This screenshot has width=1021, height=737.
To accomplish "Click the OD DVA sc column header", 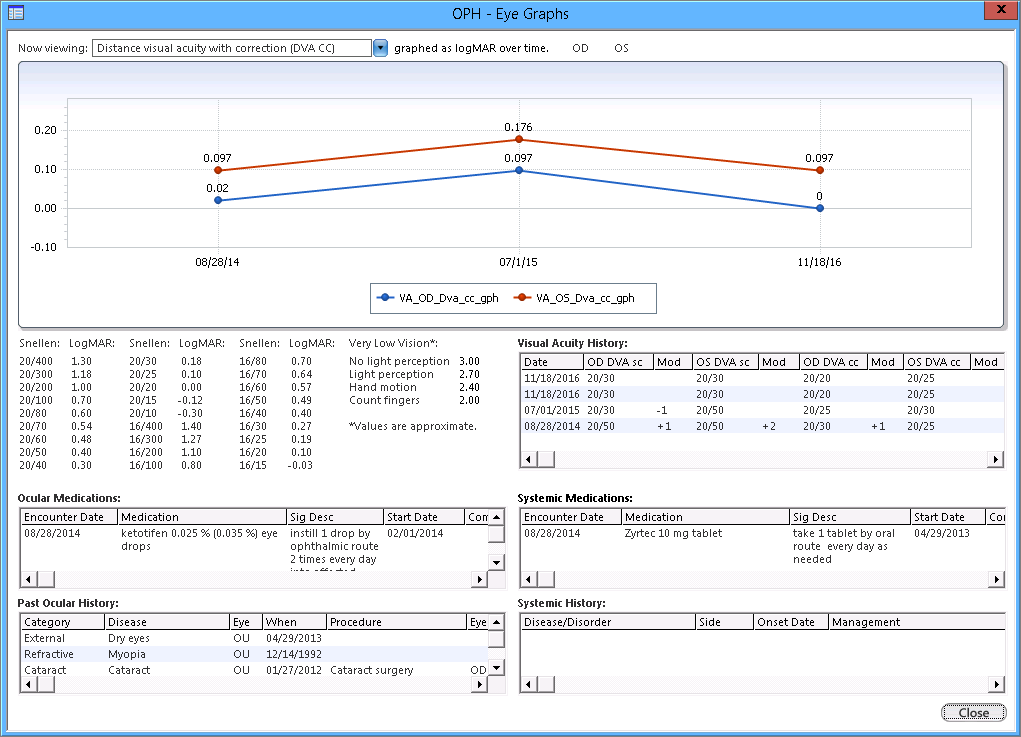I will coord(619,362).
